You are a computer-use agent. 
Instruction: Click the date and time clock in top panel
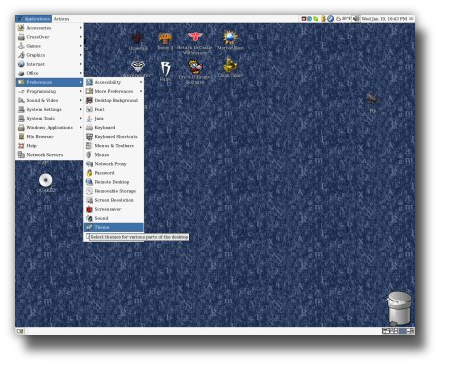tap(384, 19)
